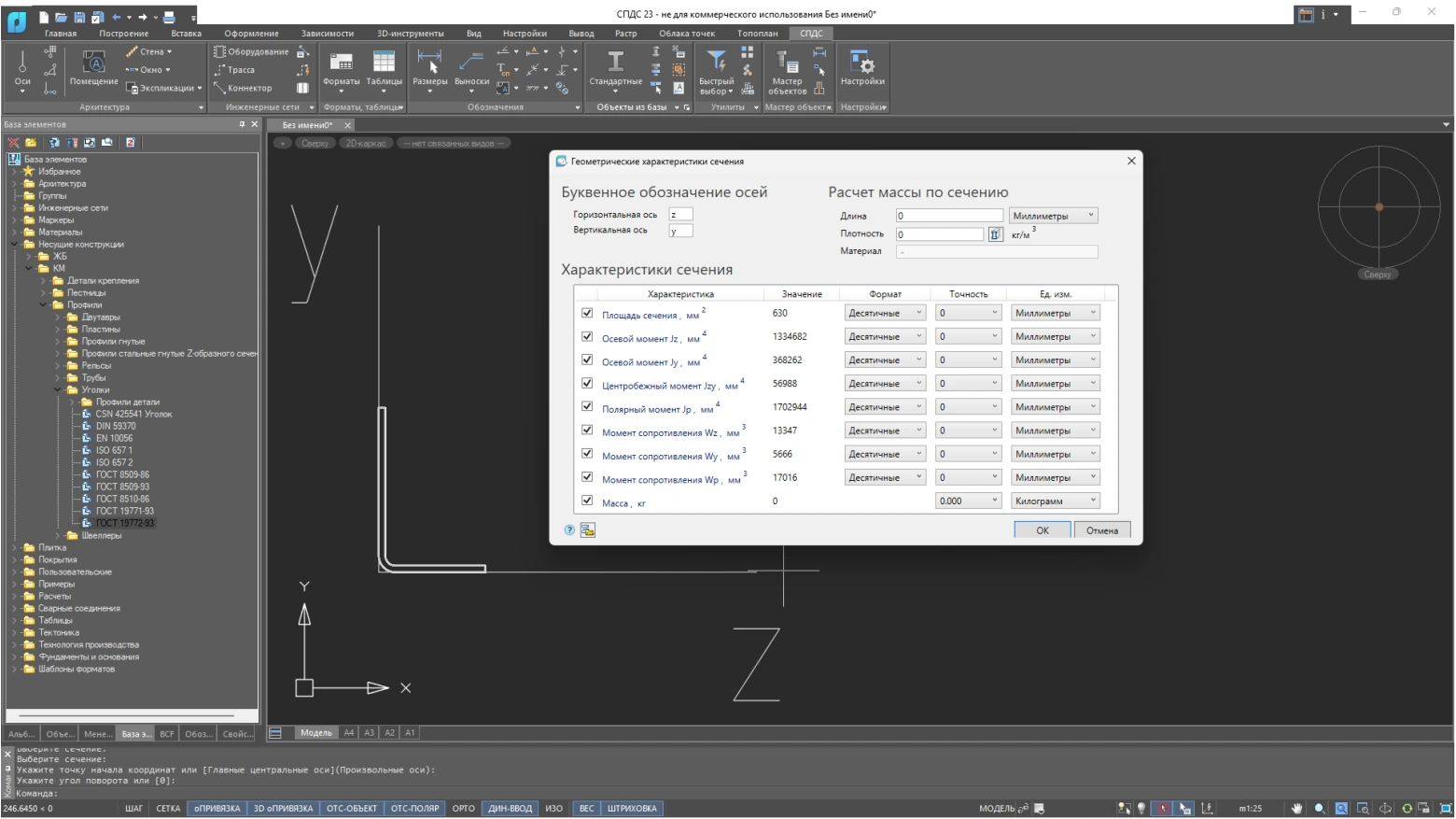The height and width of the screenshot is (819, 1456).
Task: Click the help question mark icon in dialog
Action: point(569,530)
